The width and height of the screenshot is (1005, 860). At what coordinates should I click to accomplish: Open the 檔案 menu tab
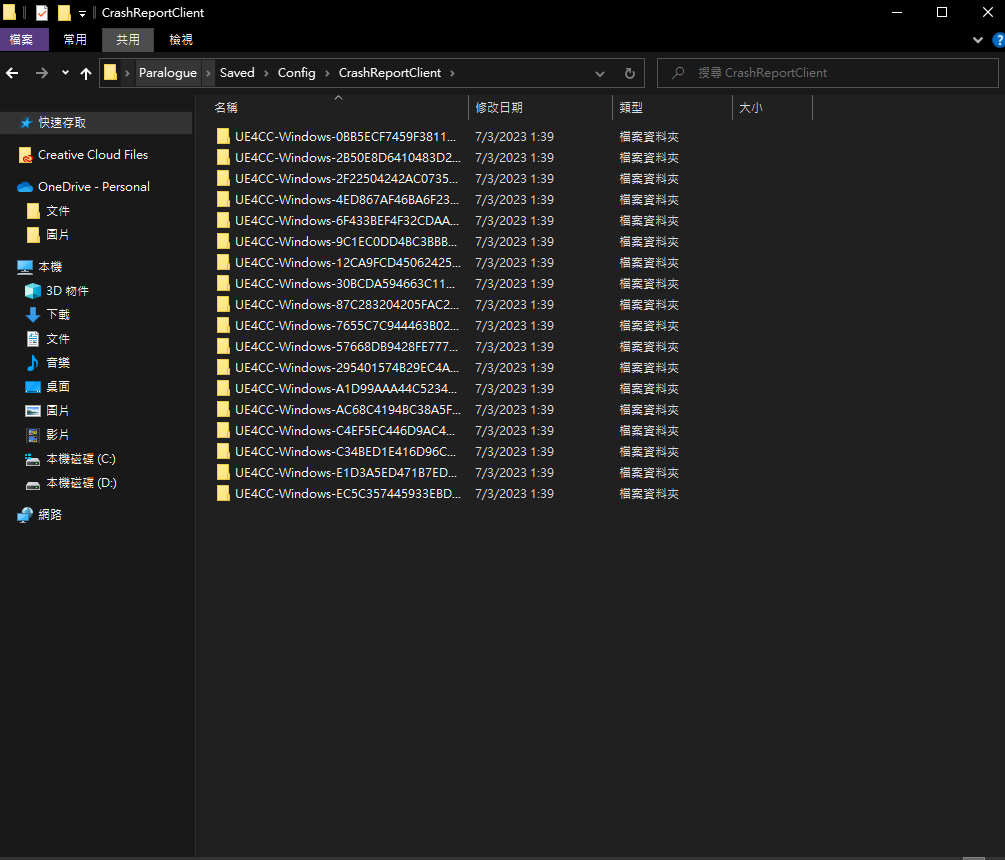coord(22,40)
